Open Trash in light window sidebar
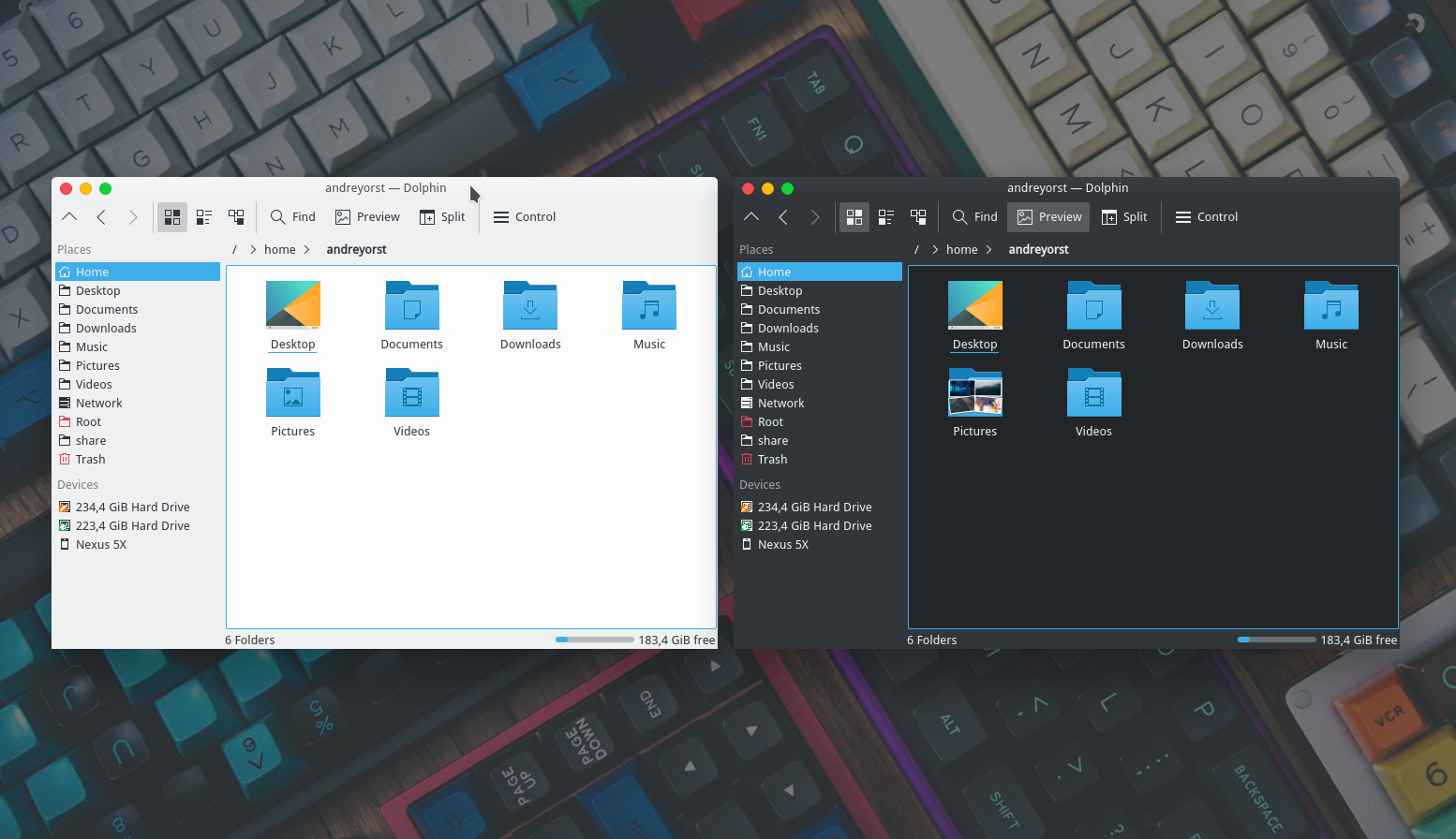 (x=138, y=459)
